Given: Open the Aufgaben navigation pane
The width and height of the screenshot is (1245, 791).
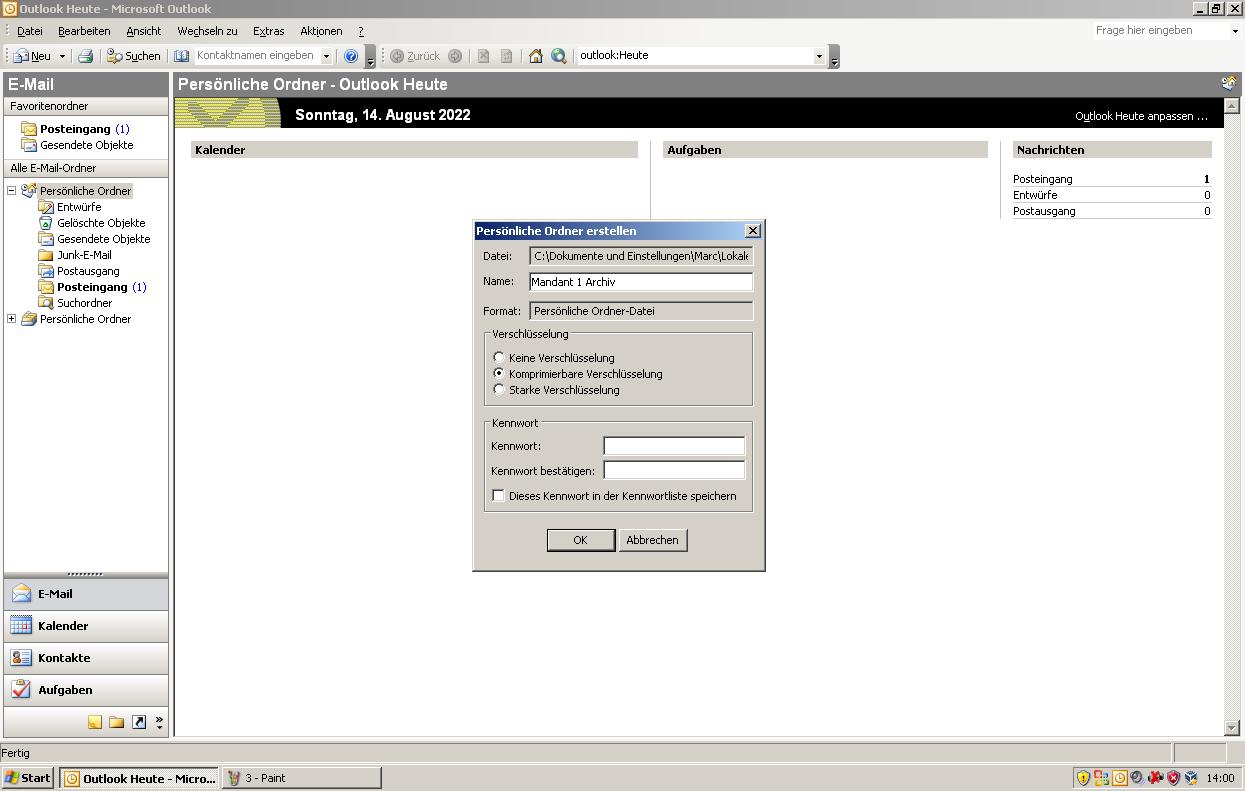Looking at the screenshot, I should 86,690.
